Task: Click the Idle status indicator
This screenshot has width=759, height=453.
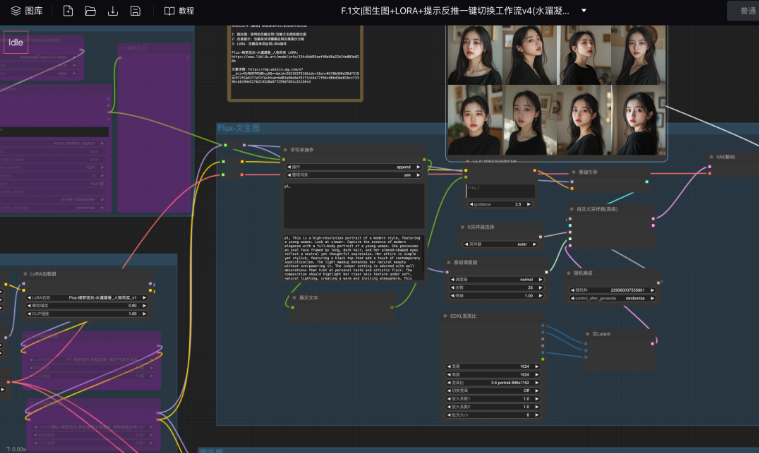Action: (15, 43)
